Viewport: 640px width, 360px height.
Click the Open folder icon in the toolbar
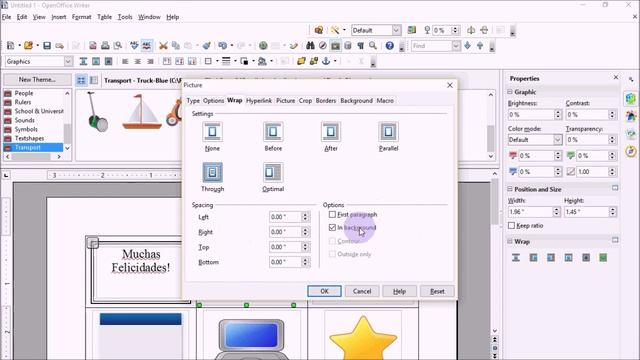pyautogui.click(x=28, y=46)
